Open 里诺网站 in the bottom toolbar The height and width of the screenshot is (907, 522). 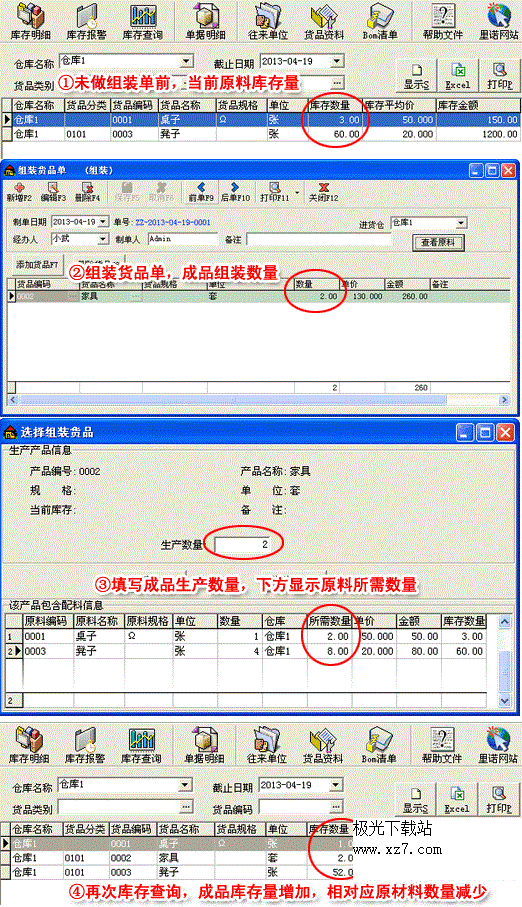[x=498, y=745]
